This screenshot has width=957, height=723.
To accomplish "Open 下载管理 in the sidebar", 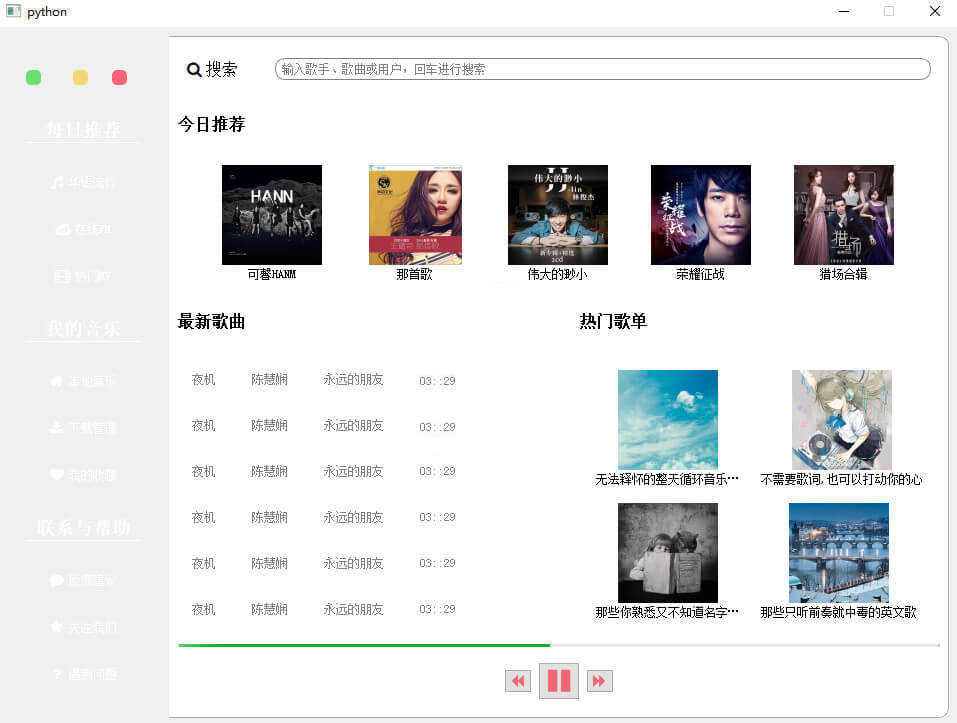I will pyautogui.click(x=83, y=428).
